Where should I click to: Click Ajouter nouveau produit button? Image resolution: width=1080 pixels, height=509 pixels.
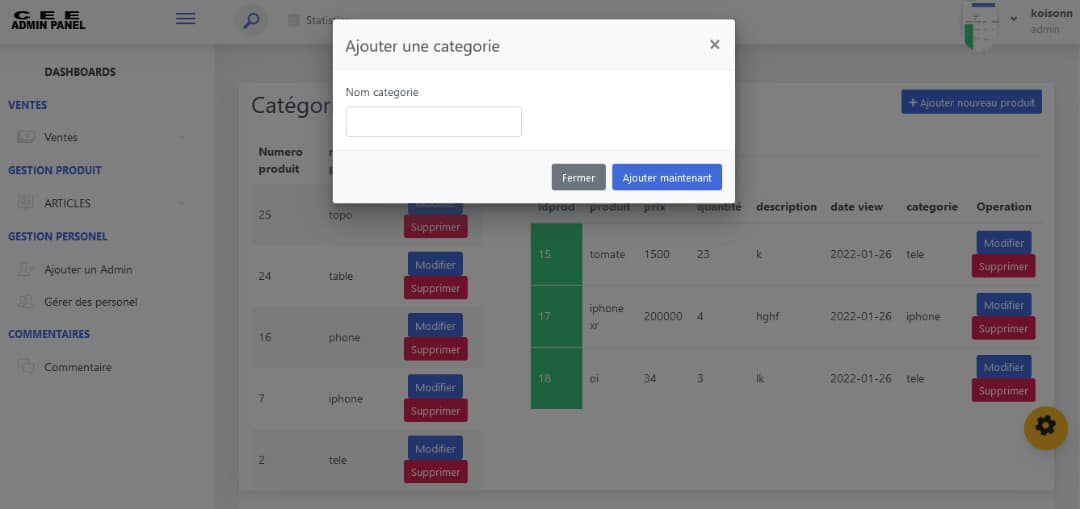pyautogui.click(x=971, y=102)
